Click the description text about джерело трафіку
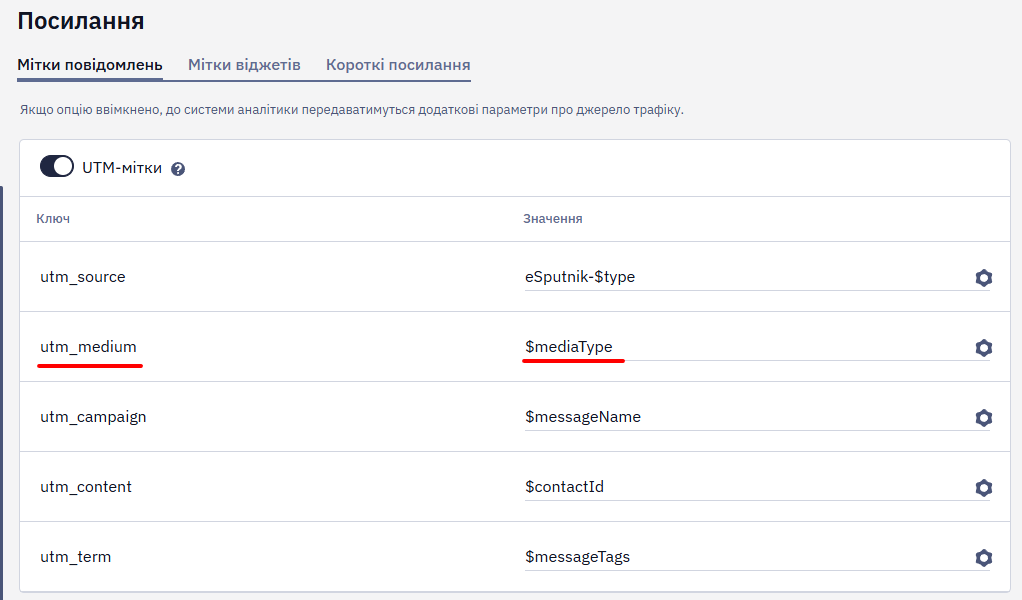Screen dimensions: 1022x600 (x=352, y=109)
